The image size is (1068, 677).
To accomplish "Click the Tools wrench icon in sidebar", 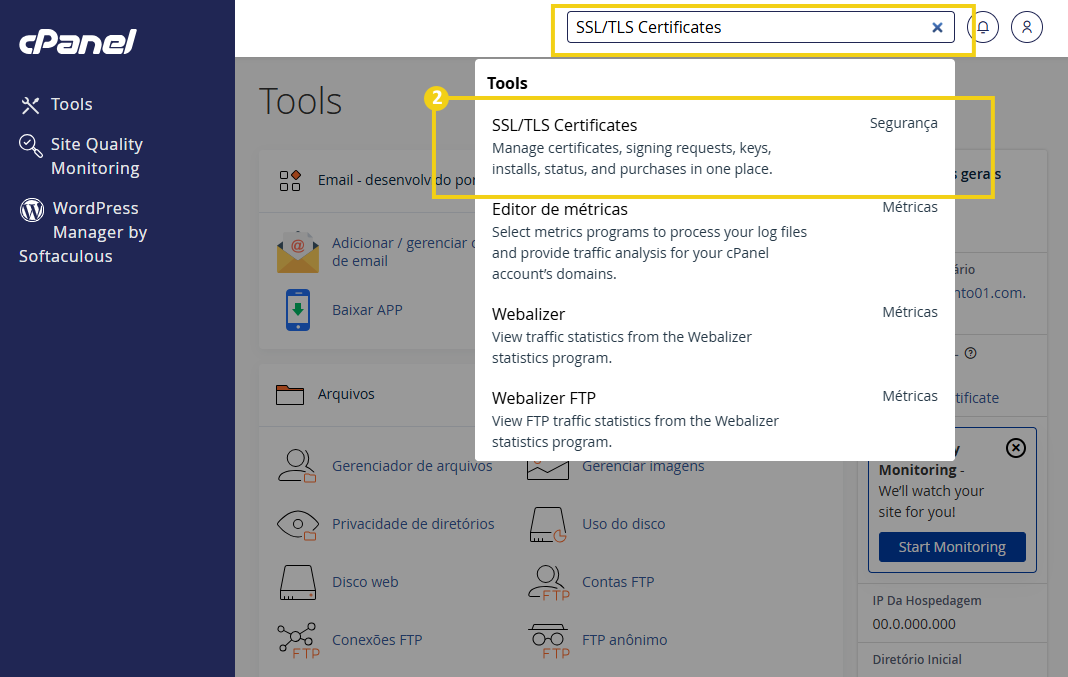I will 31,105.
